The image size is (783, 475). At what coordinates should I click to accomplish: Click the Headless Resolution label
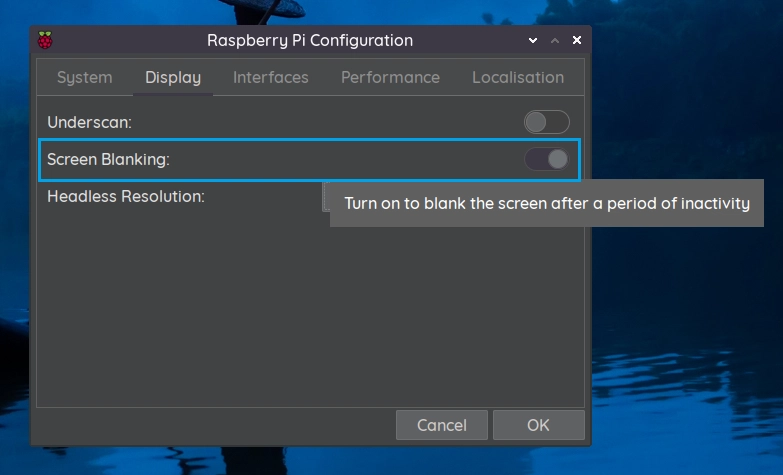(x=126, y=196)
